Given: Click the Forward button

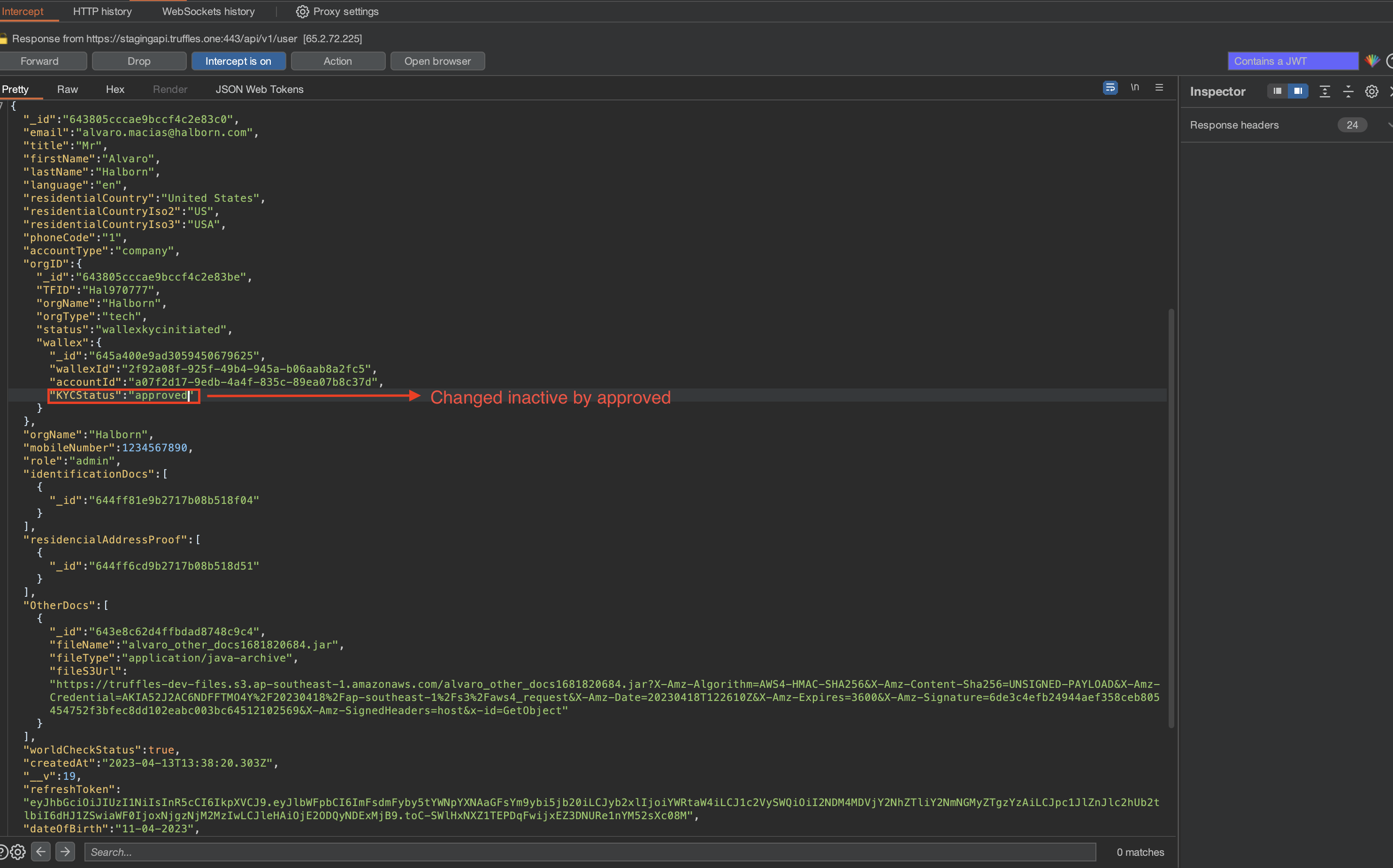Looking at the screenshot, I should point(40,61).
